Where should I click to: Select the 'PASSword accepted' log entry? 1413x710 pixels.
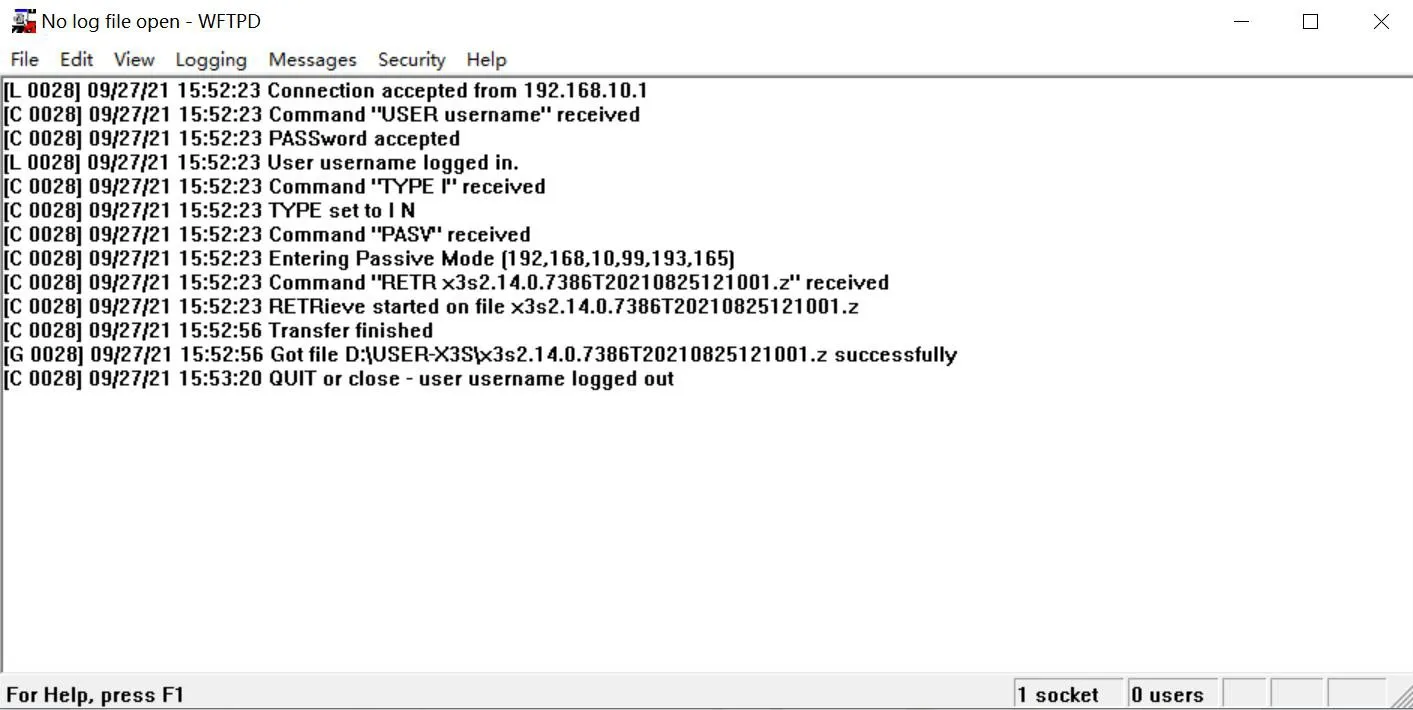point(230,138)
